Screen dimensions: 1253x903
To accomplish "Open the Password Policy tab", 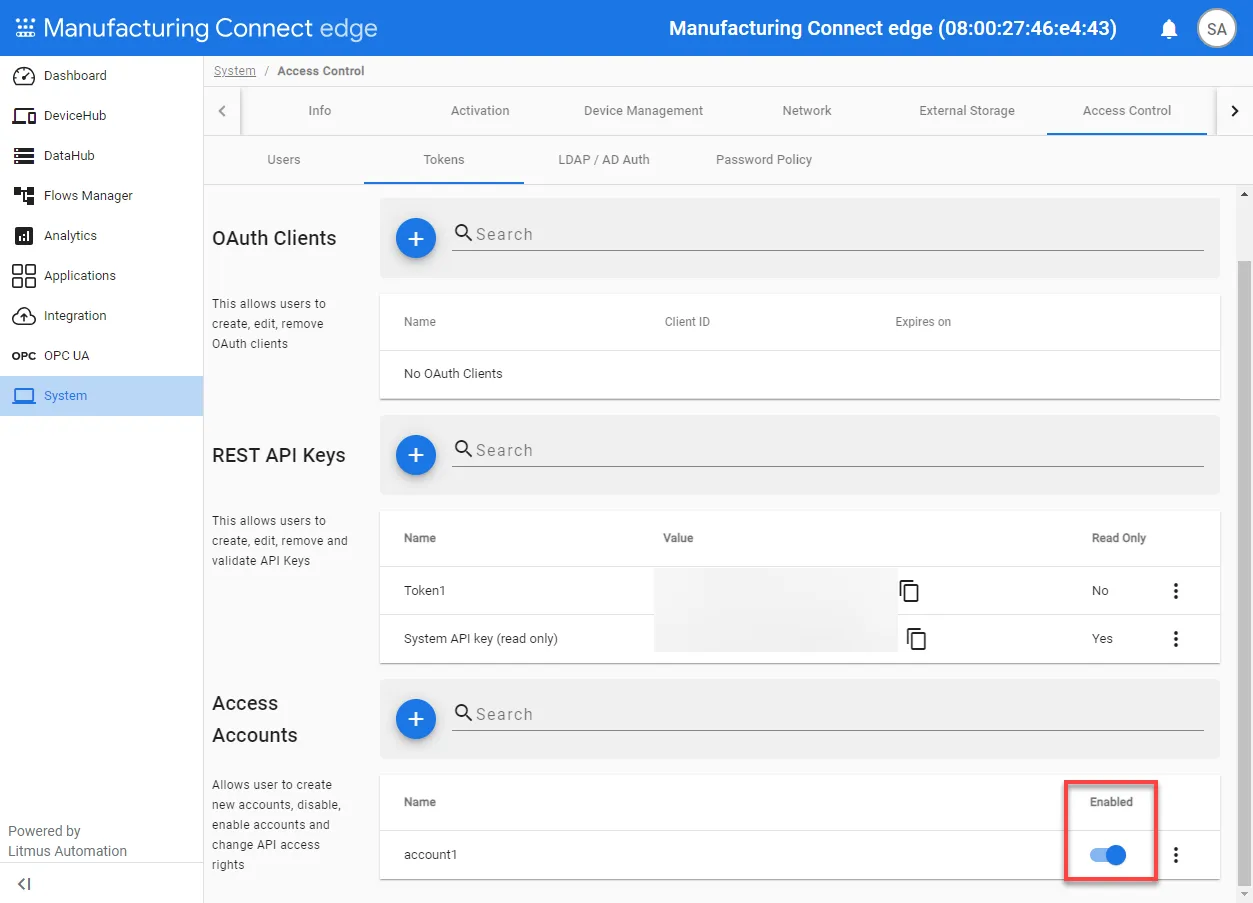I will [x=764, y=160].
